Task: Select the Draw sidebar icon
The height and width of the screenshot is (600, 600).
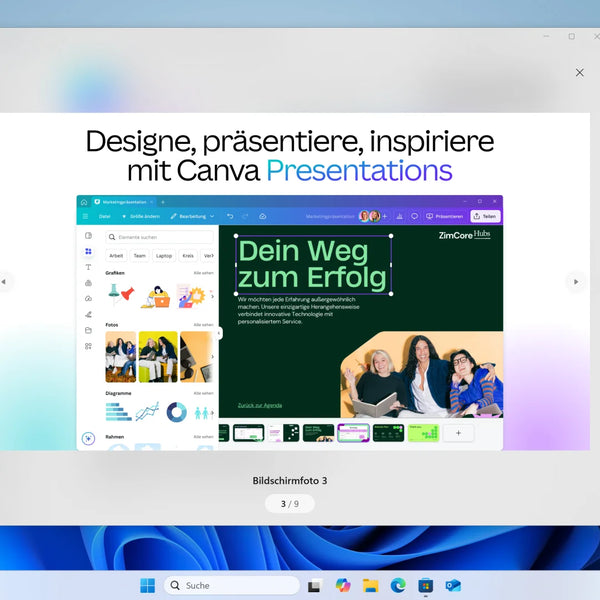Action: tap(88, 315)
